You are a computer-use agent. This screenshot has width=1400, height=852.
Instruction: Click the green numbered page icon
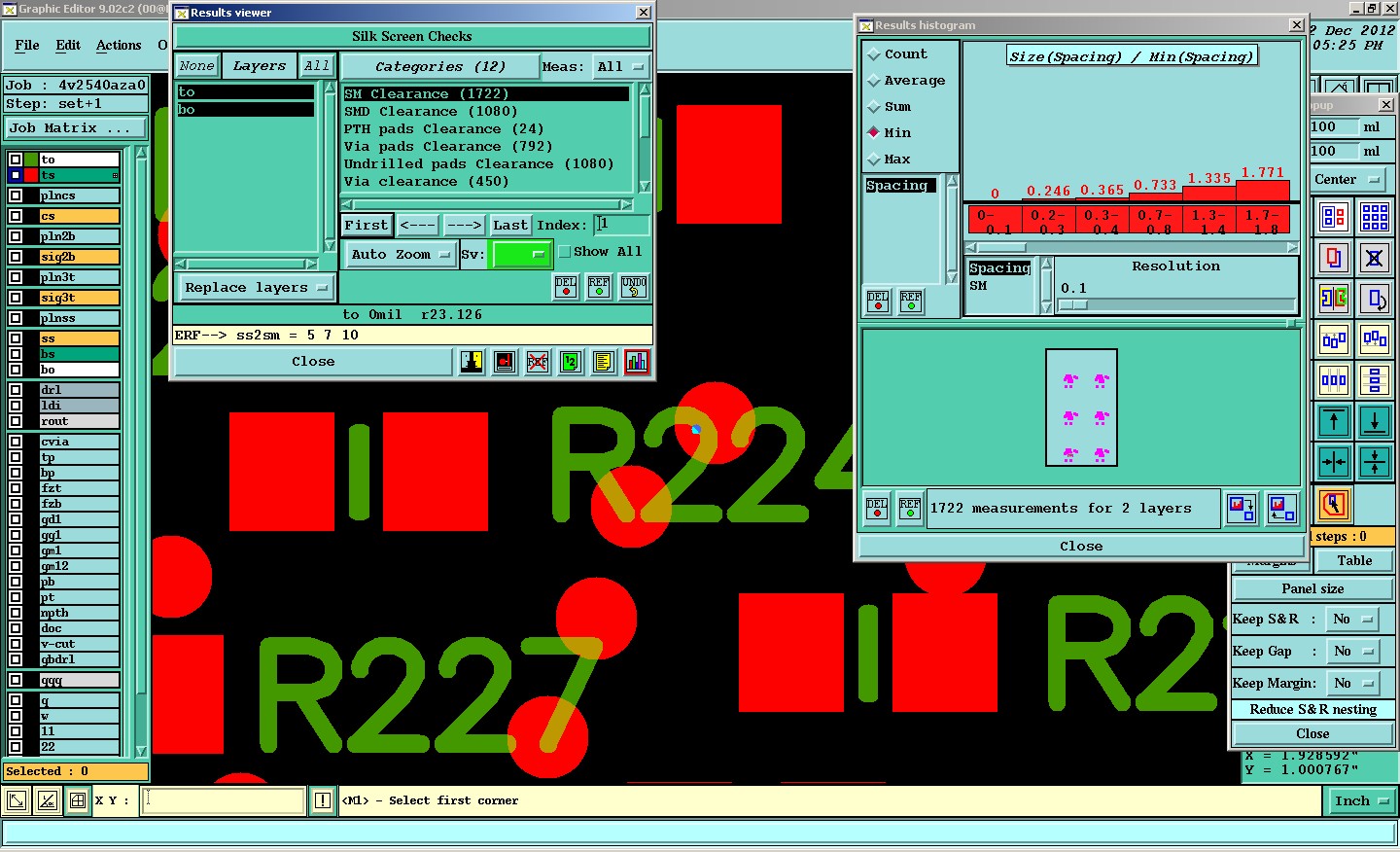click(x=571, y=362)
